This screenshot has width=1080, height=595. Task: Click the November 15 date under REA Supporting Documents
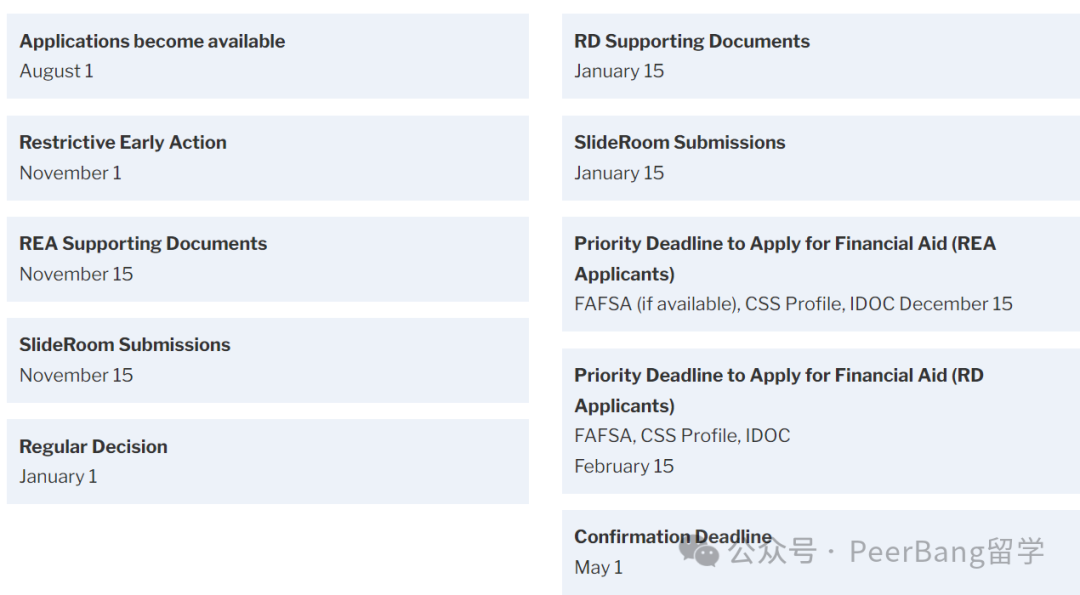76,274
